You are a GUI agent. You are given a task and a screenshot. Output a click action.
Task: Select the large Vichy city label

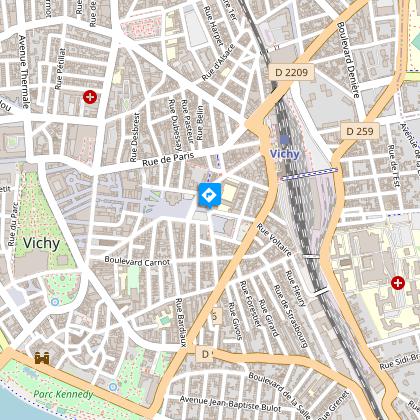42,243
